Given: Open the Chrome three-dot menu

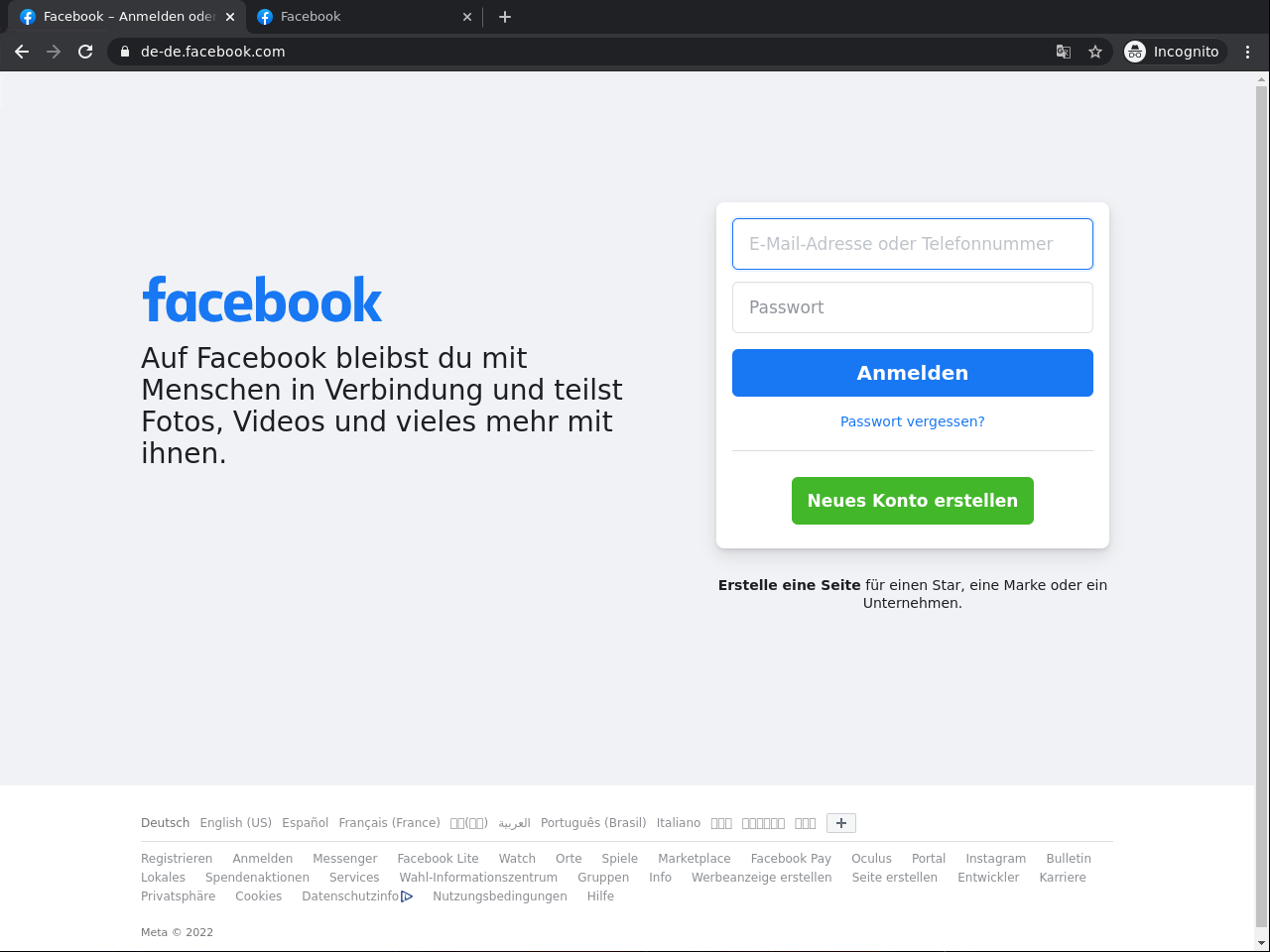Looking at the screenshot, I should coord(1248,52).
